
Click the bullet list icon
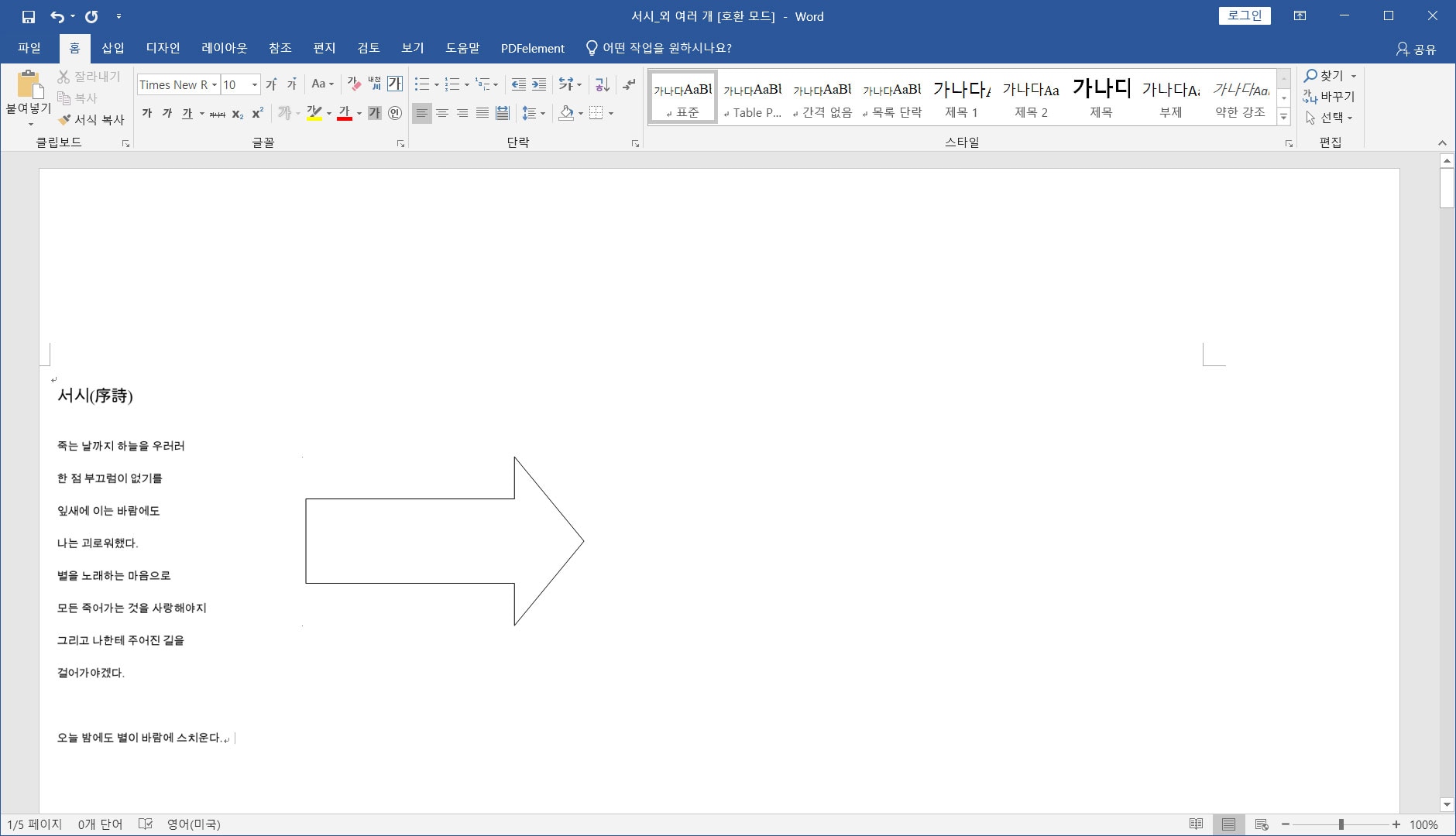tap(422, 84)
